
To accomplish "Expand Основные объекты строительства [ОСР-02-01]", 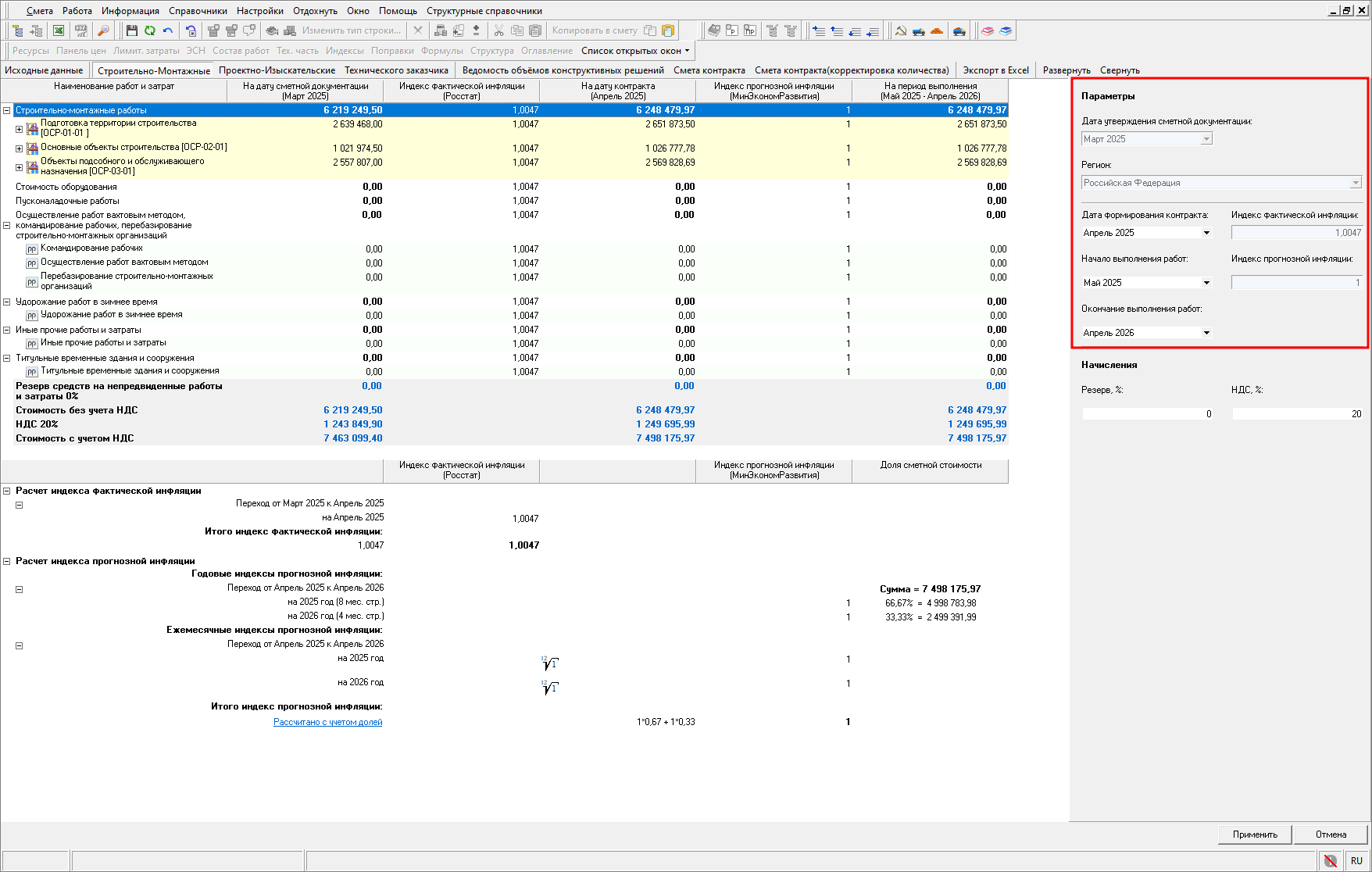I will [x=19, y=148].
